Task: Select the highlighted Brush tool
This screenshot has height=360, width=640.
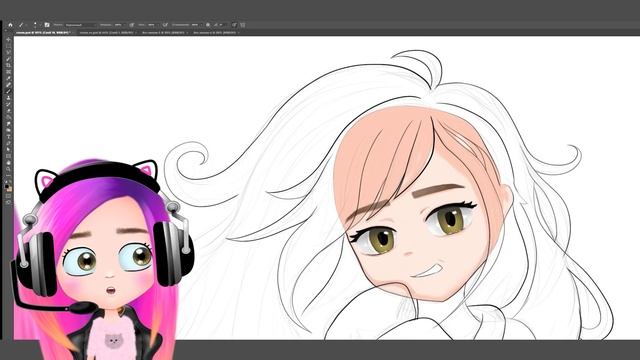Action: pos(9,91)
